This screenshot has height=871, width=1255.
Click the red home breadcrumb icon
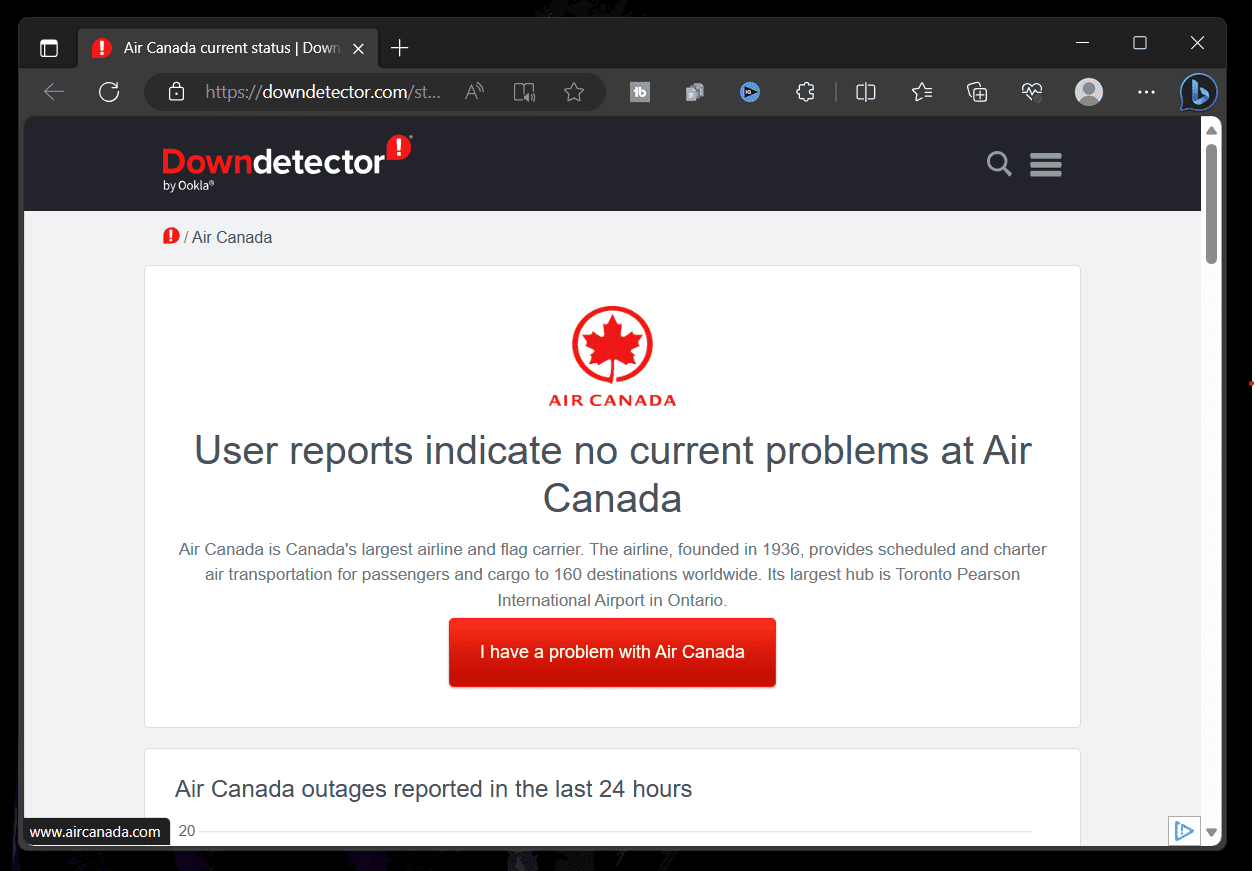pyautogui.click(x=171, y=237)
